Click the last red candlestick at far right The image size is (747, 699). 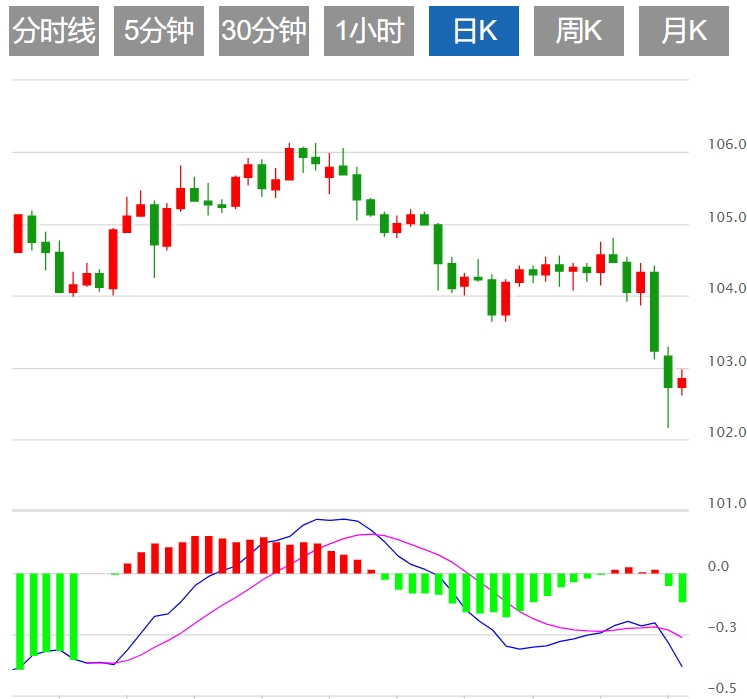point(682,382)
